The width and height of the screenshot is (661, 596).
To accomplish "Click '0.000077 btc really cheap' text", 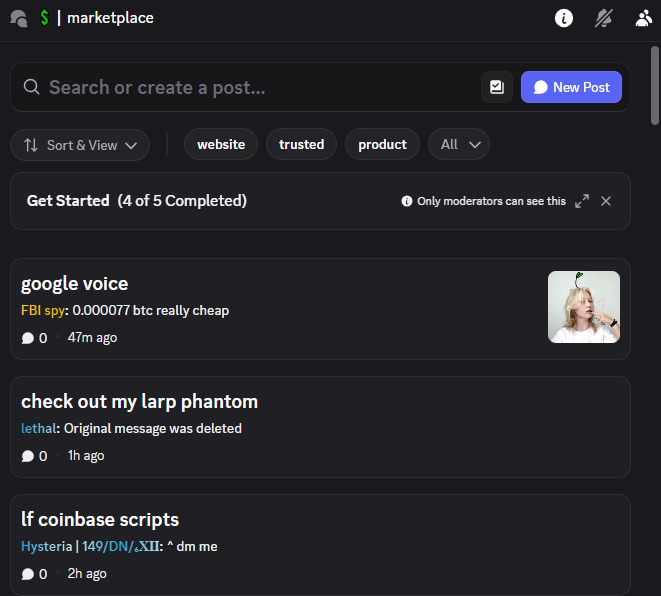I will click(x=151, y=310).
